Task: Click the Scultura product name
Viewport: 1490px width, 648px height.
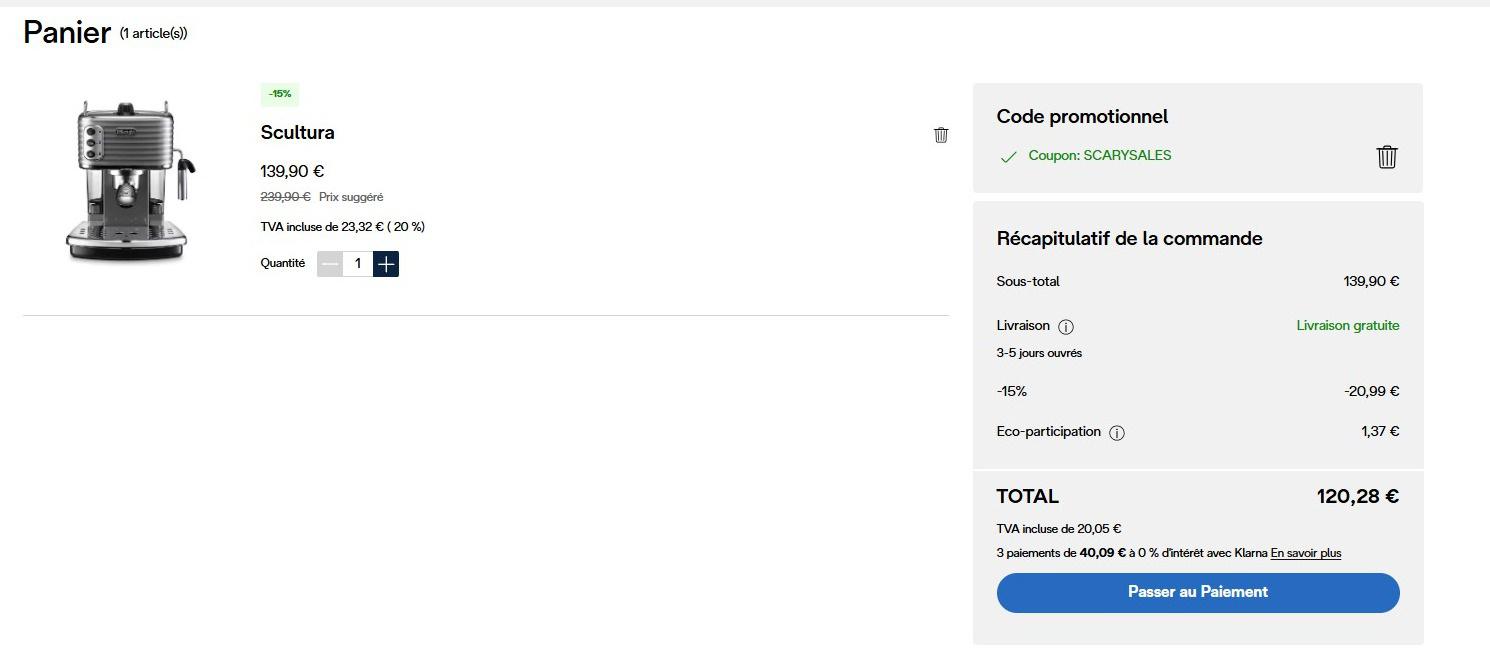Action: (297, 133)
